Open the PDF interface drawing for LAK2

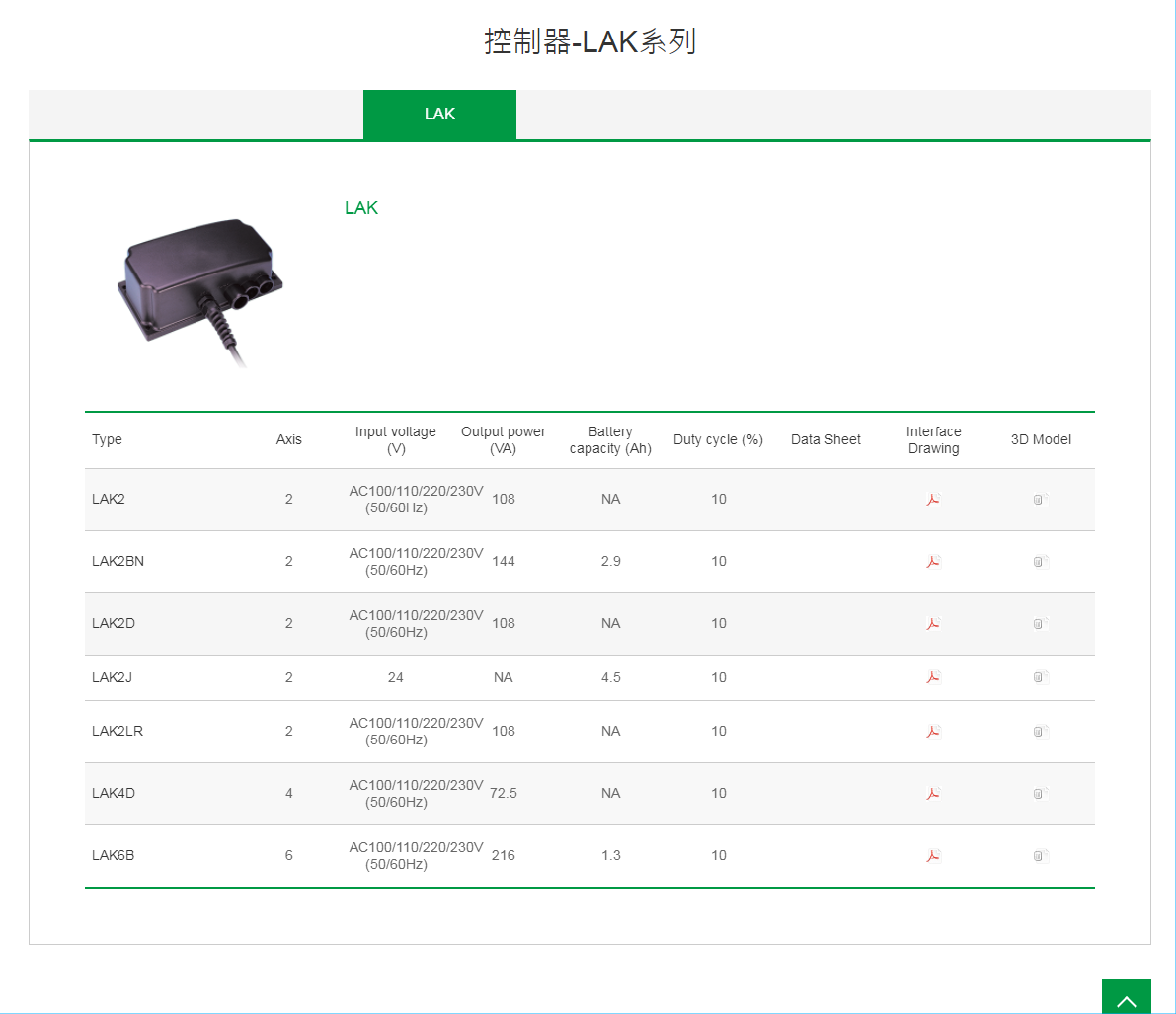933,499
